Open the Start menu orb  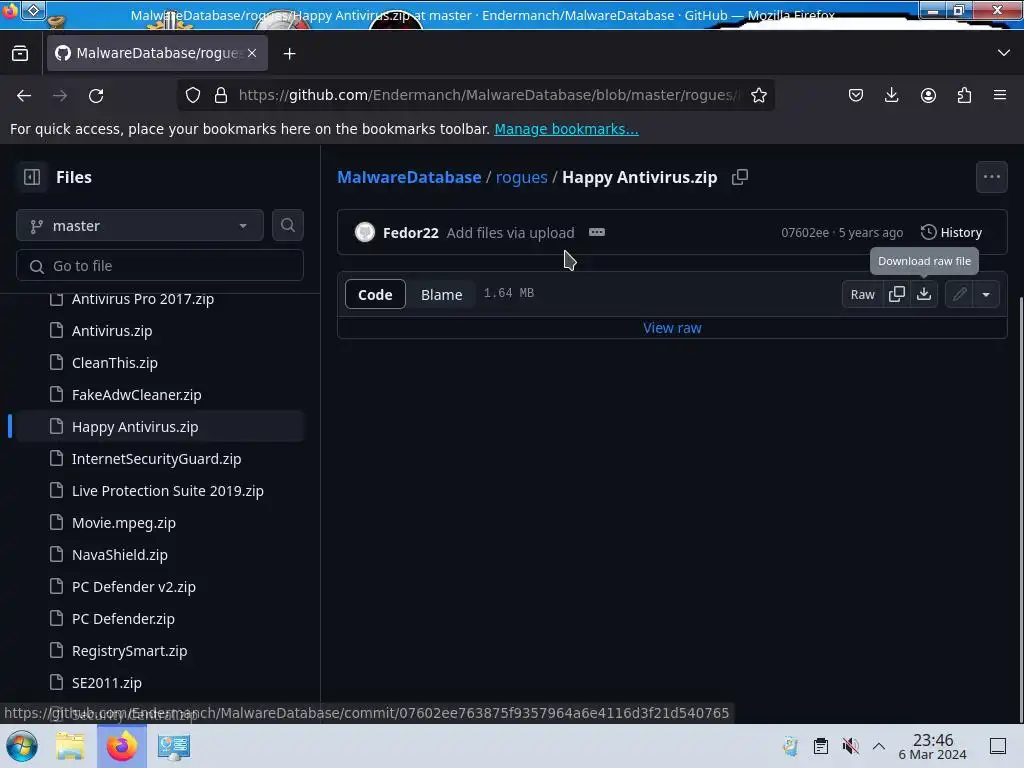[x=22, y=746]
